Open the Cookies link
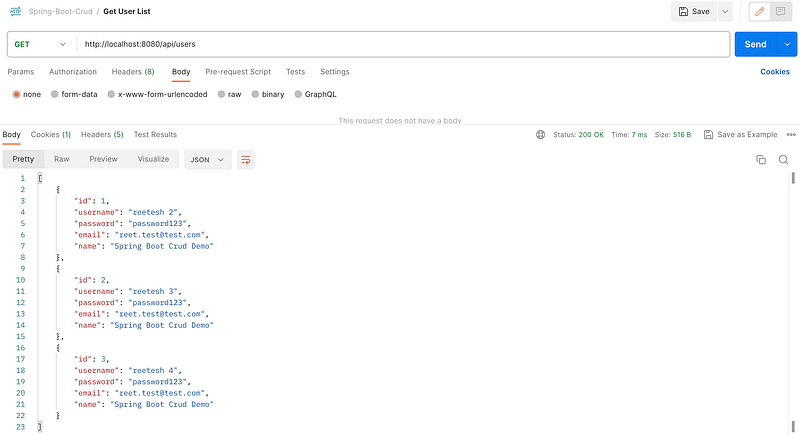The height and width of the screenshot is (435, 800). pos(774,72)
